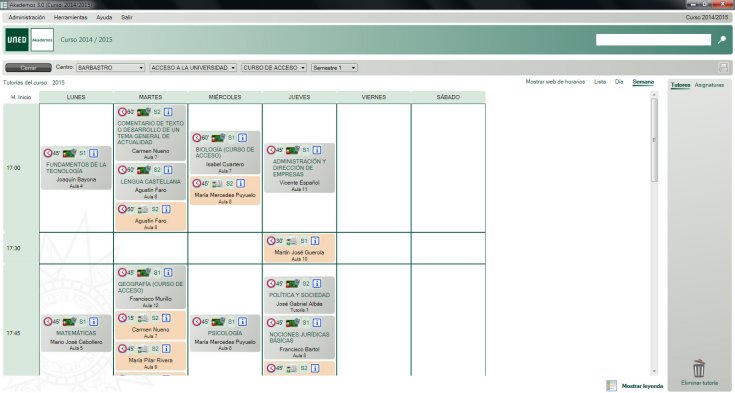Open info icon on Fundamentos de la Tecnología card

click(94, 153)
